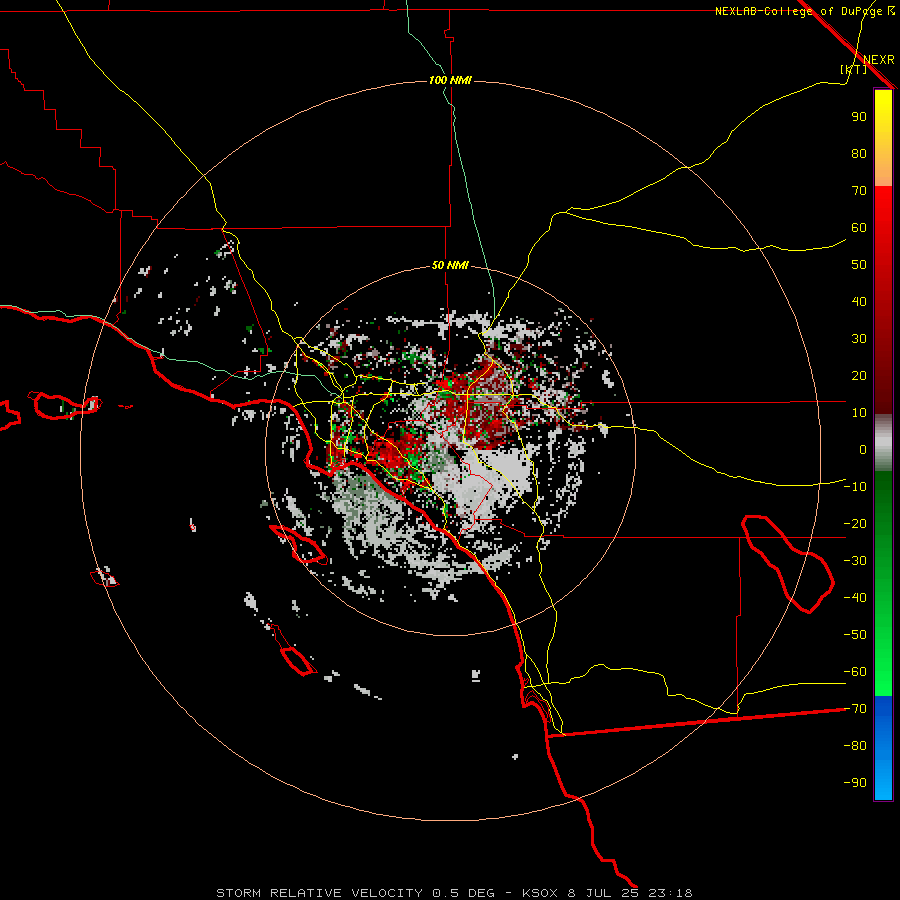This screenshot has height=900, width=900.
Task: Click the 23:18 timestamp in caption
Action: (x=670, y=893)
